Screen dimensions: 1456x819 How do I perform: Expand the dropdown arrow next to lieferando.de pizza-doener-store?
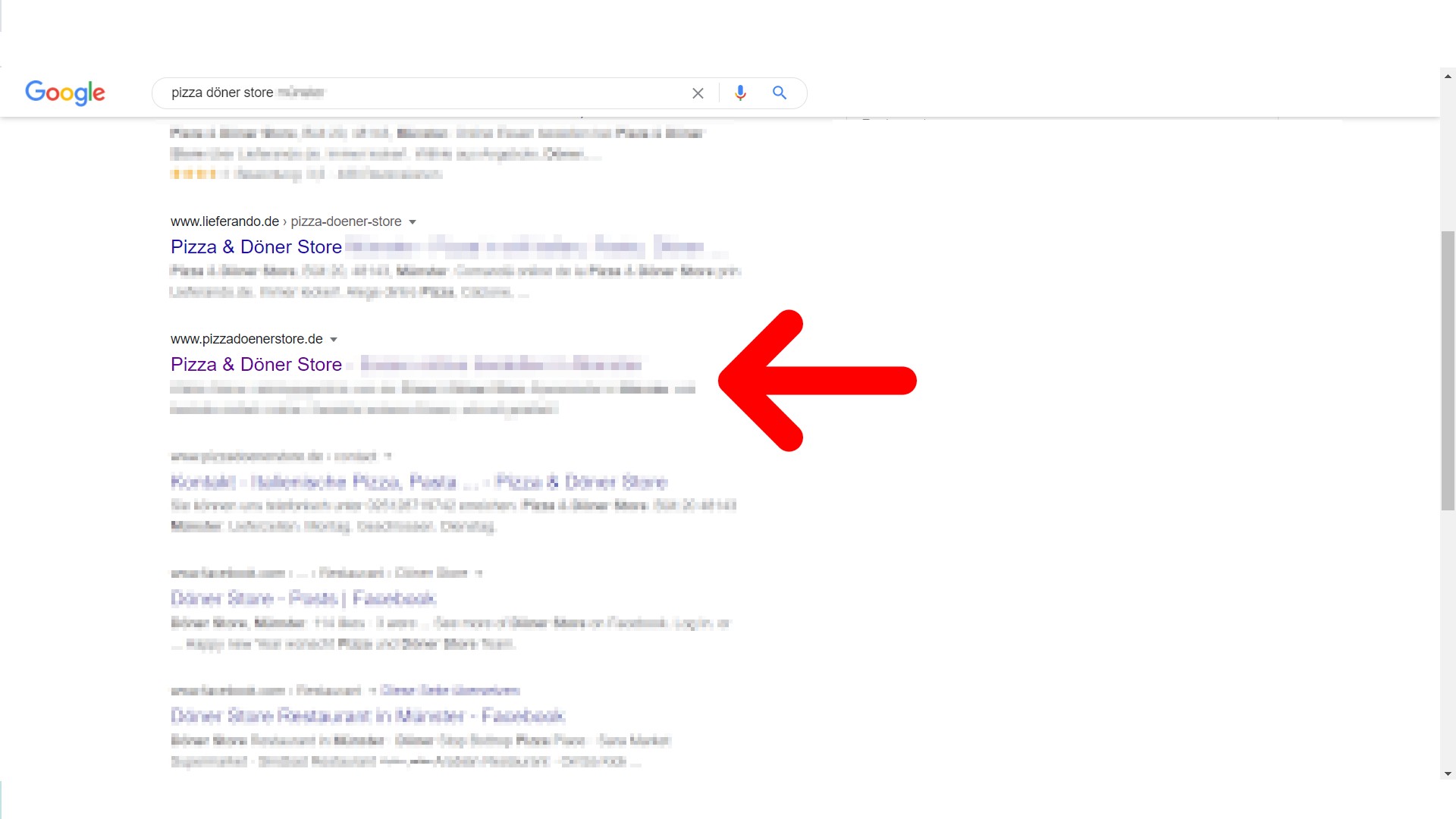(x=413, y=222)
